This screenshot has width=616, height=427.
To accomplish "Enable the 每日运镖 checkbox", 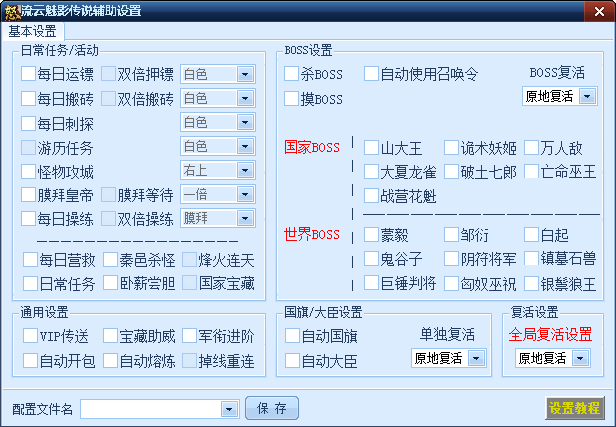I will [x=29, y=74].
